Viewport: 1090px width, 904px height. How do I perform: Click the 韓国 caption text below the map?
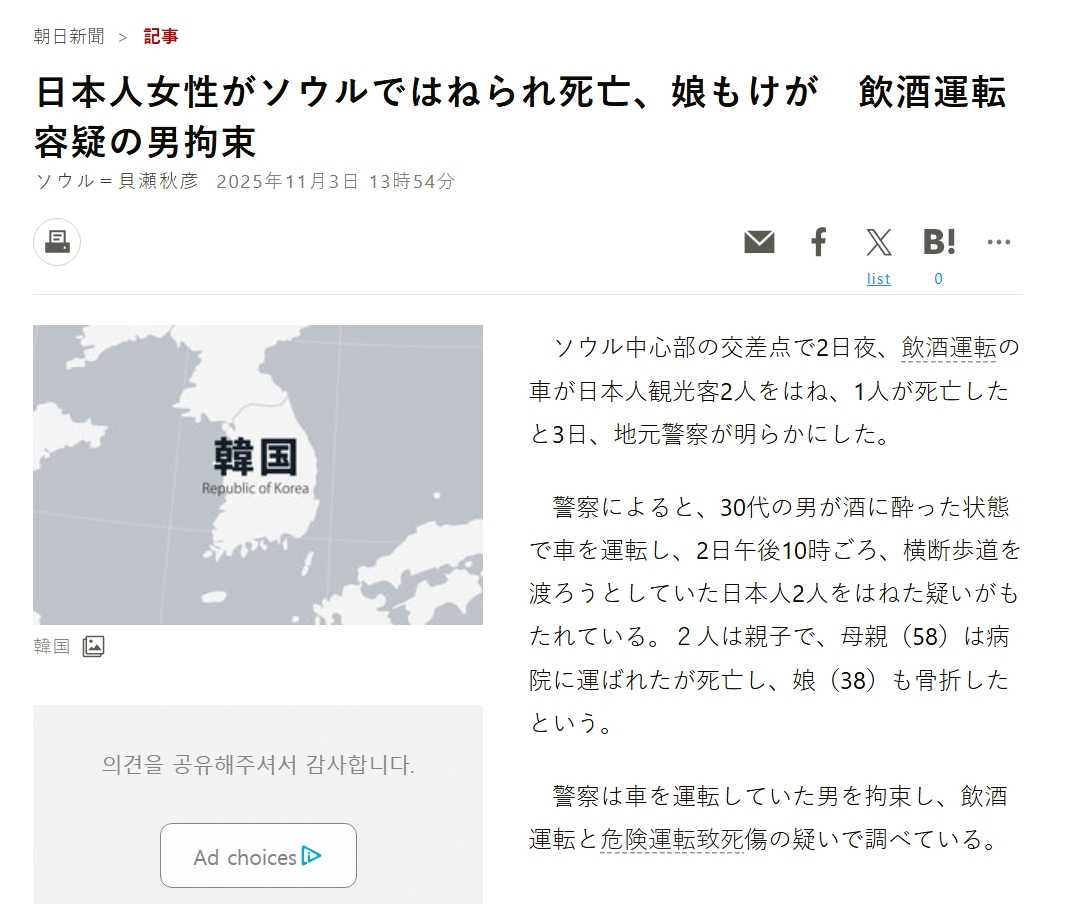tap(52, 646)
